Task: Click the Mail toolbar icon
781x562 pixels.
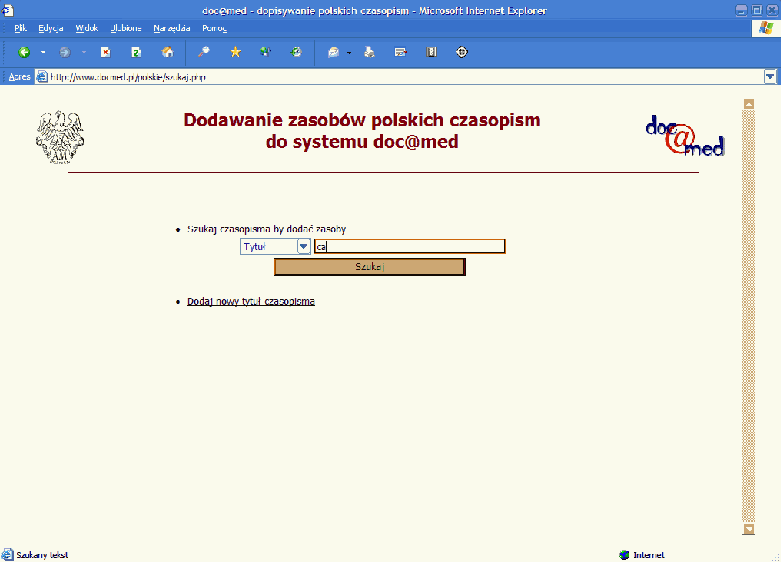Action: pyautogui.click(x=334, y=52)
